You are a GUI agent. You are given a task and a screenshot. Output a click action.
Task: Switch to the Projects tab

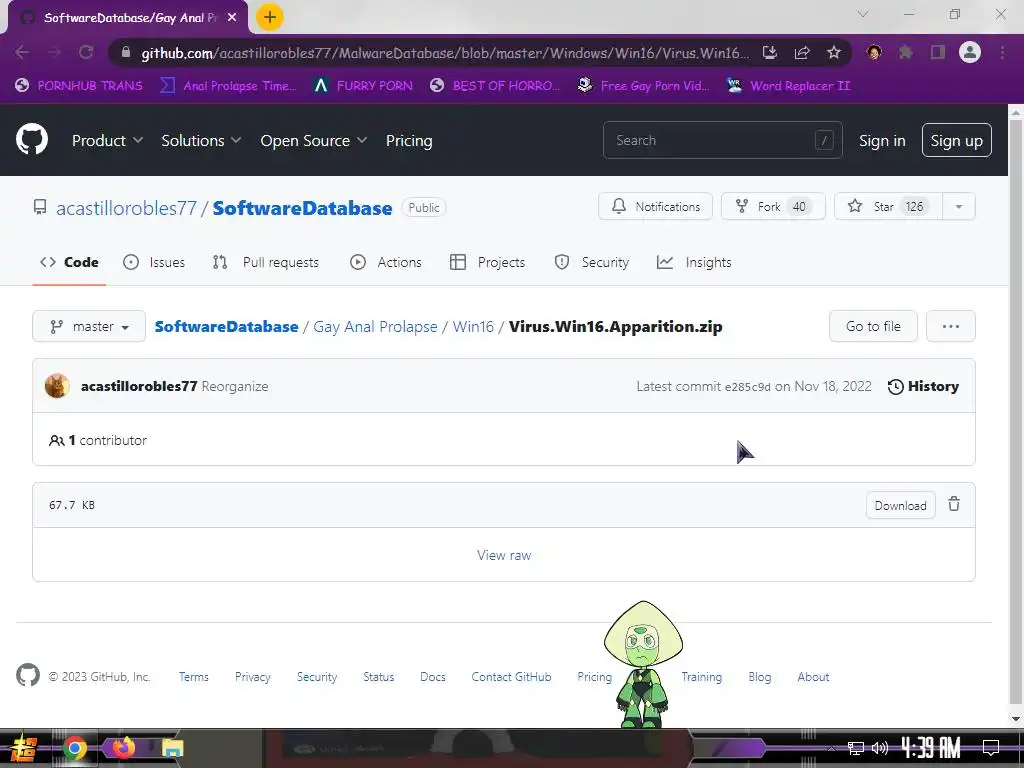tap(487, 262)
